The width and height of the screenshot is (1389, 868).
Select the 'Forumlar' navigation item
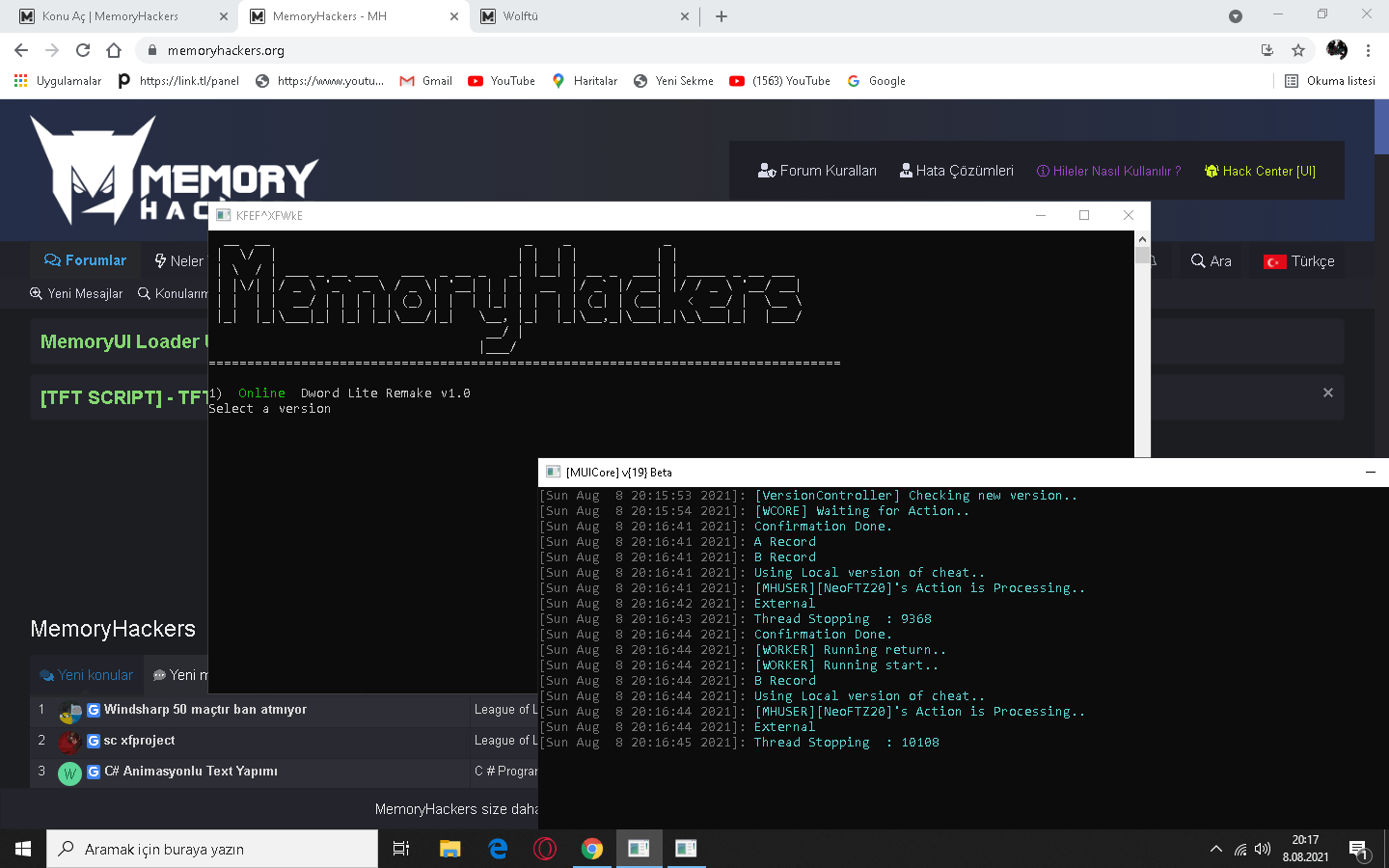85,260
